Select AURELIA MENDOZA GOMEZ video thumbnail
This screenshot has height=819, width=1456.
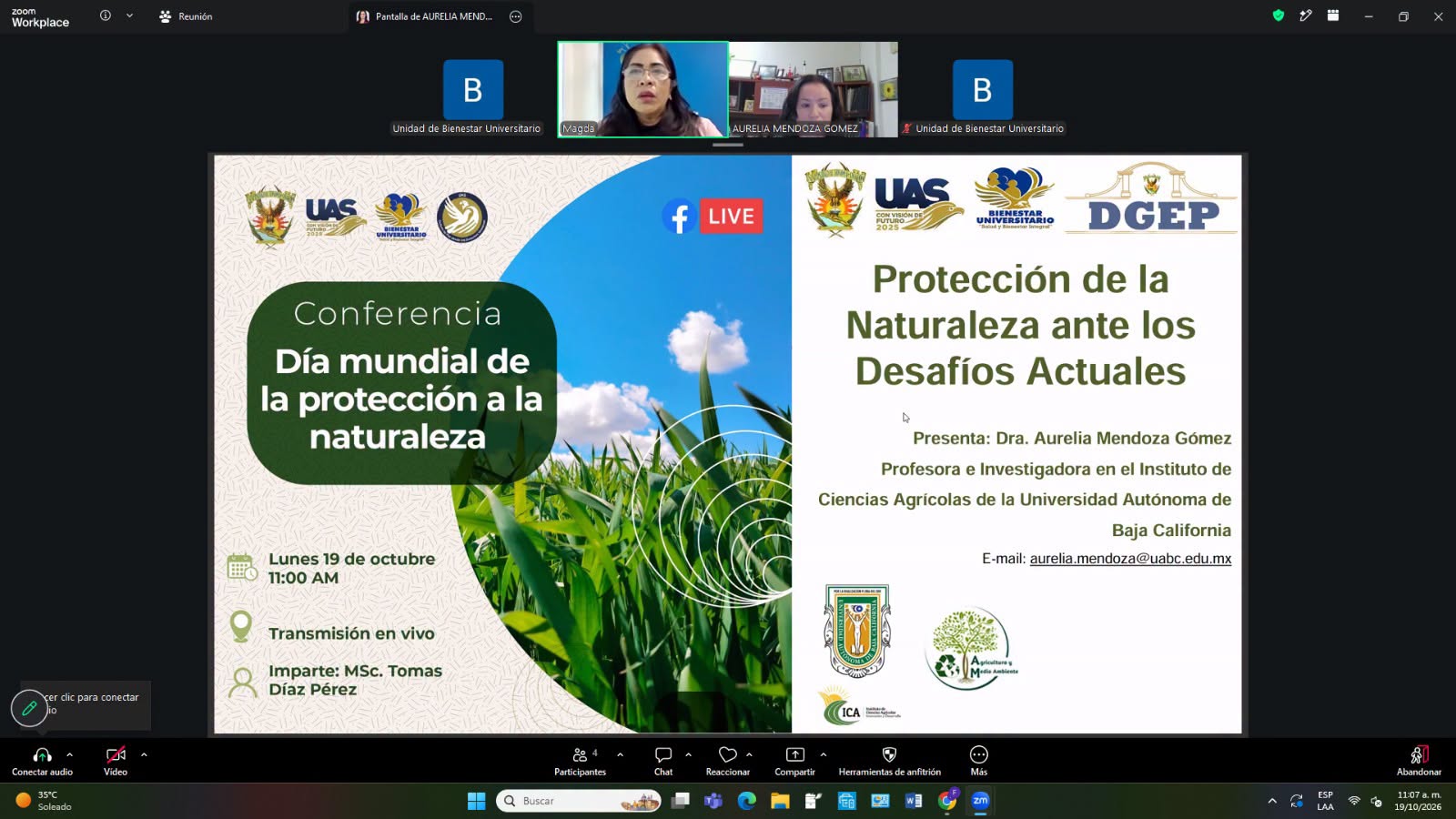click(x=813, y=89)
